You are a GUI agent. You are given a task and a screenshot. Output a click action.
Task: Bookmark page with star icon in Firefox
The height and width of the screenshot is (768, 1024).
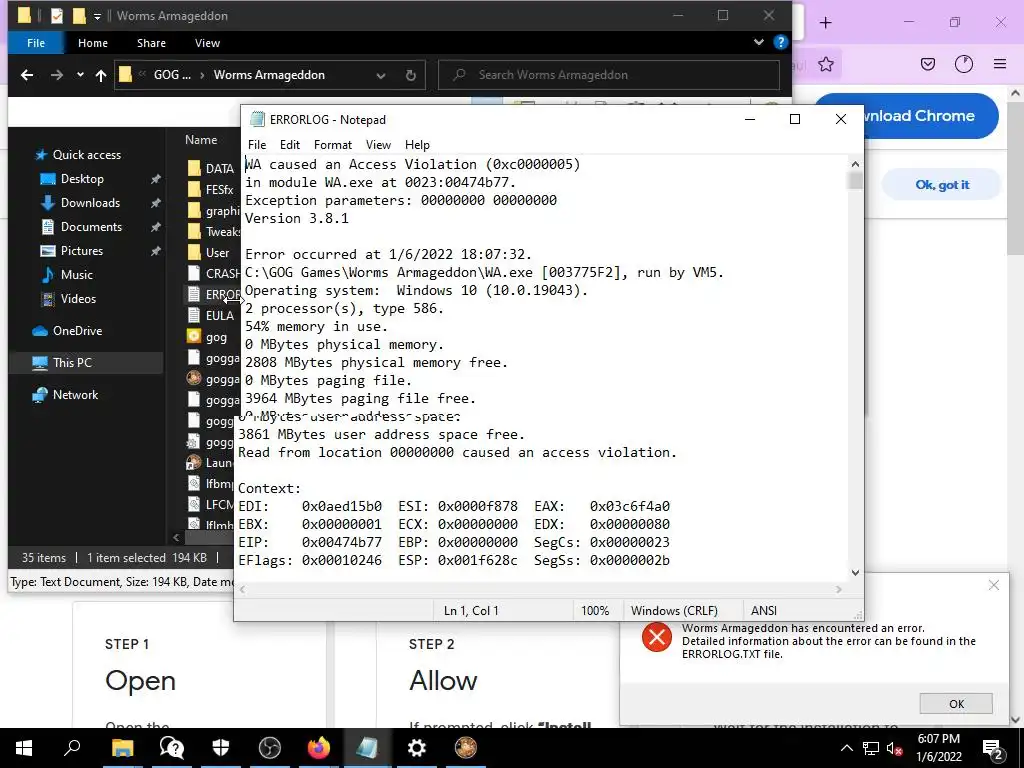(825, 64)
